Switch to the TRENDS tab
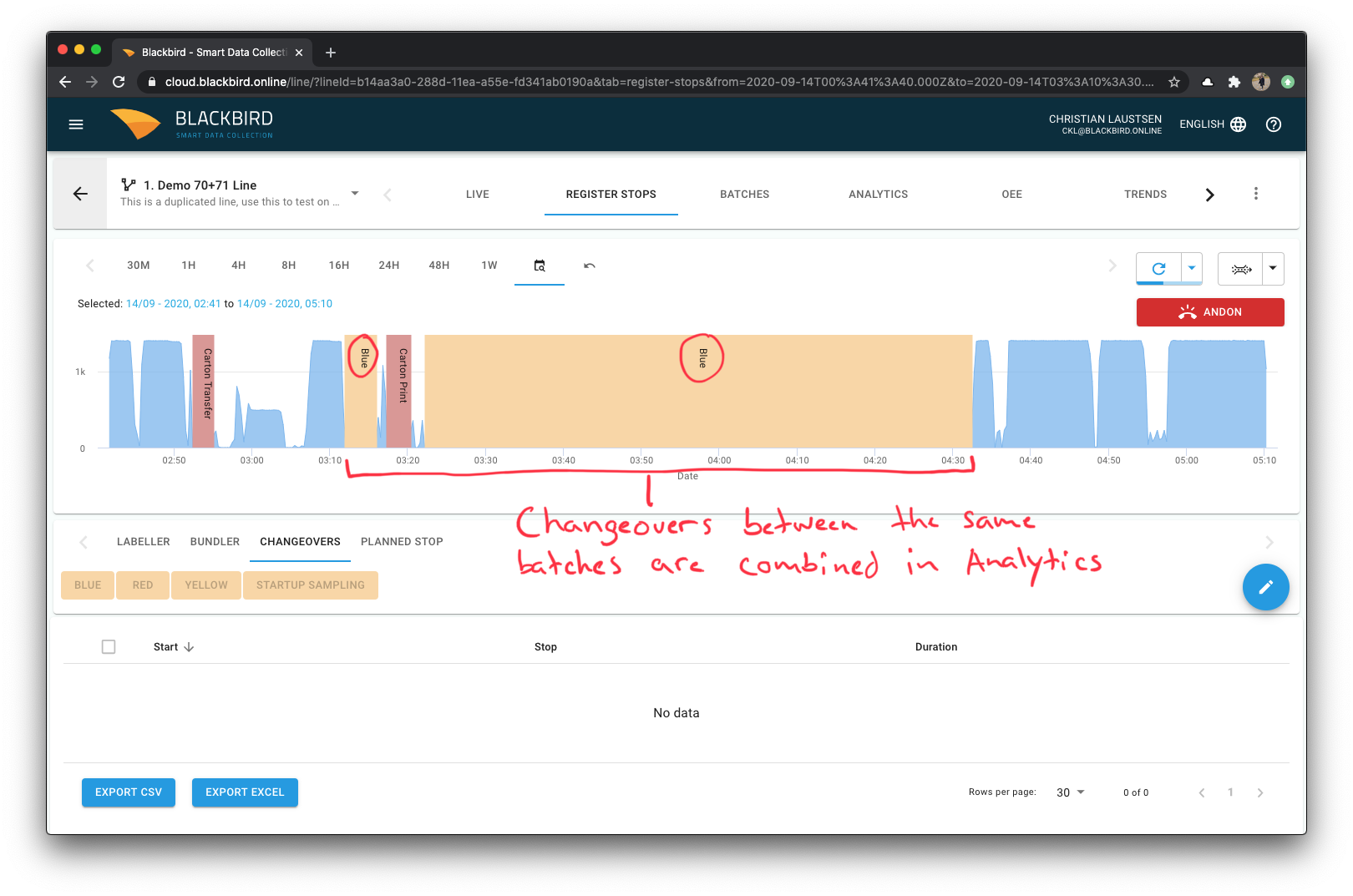 1146,195
